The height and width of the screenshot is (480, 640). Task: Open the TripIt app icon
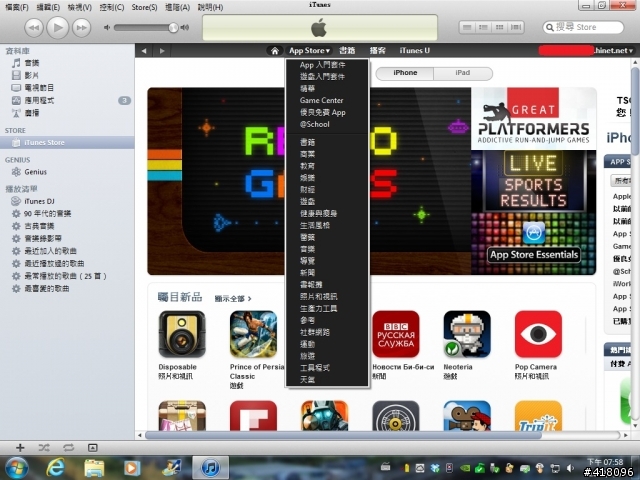pos(538,416)
